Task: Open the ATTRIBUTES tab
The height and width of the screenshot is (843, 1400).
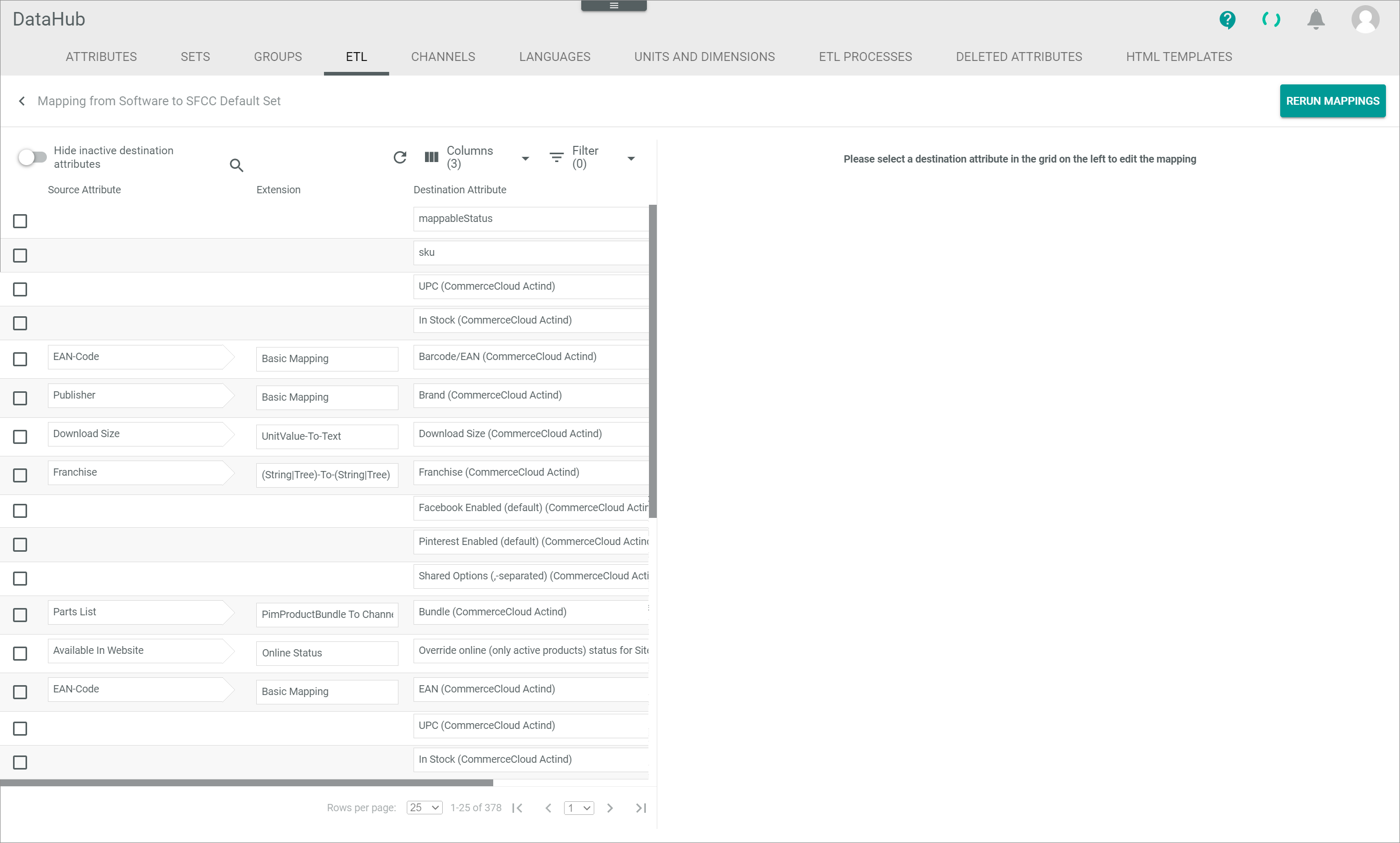Action: click(101, 57)
